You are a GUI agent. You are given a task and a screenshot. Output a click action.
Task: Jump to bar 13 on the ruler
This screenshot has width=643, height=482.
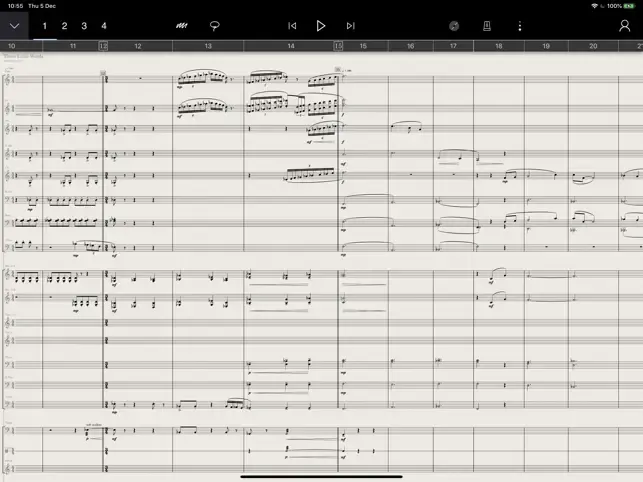pyautogui.click(x=208, y=46)
